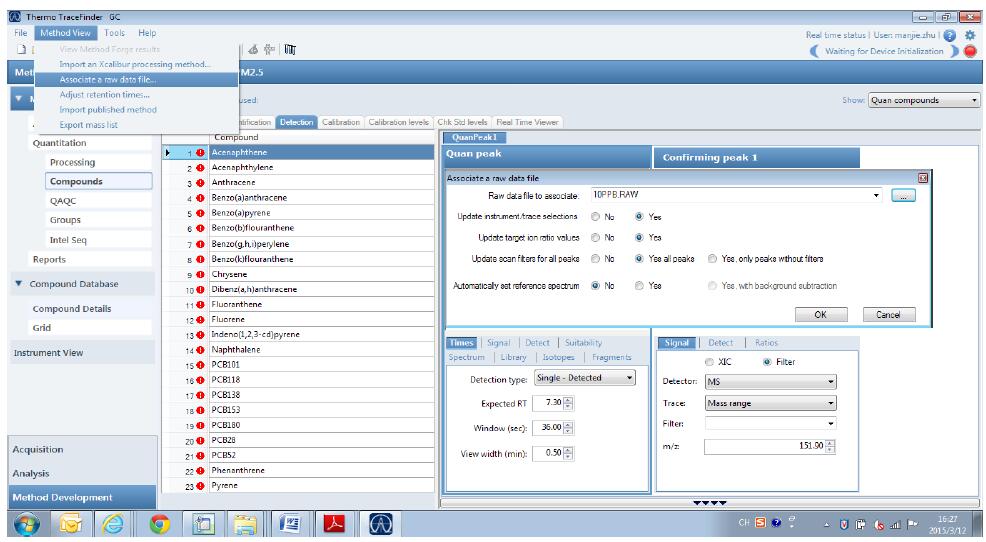Click the Chrome icon in the taskbar

click(158, 522)
